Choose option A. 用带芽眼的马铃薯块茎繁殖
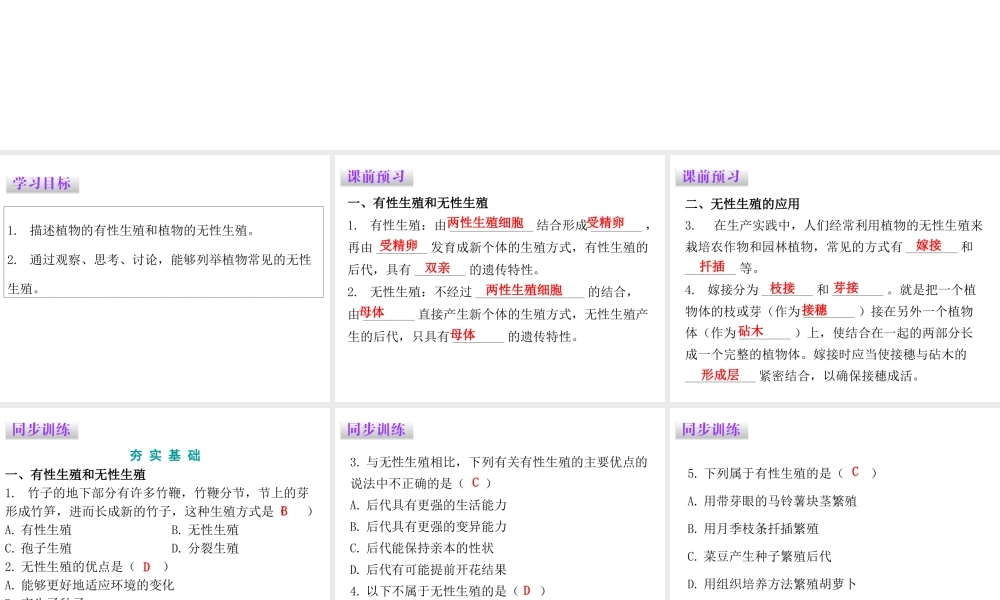The image size is (1000, 600). 772,501
